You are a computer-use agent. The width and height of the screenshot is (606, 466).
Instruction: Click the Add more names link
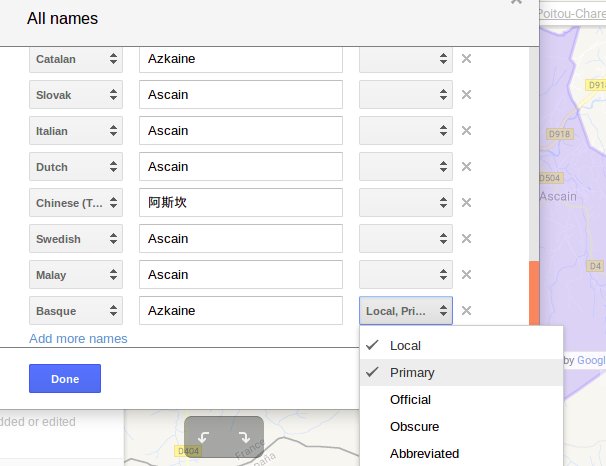tap(78, 339)
